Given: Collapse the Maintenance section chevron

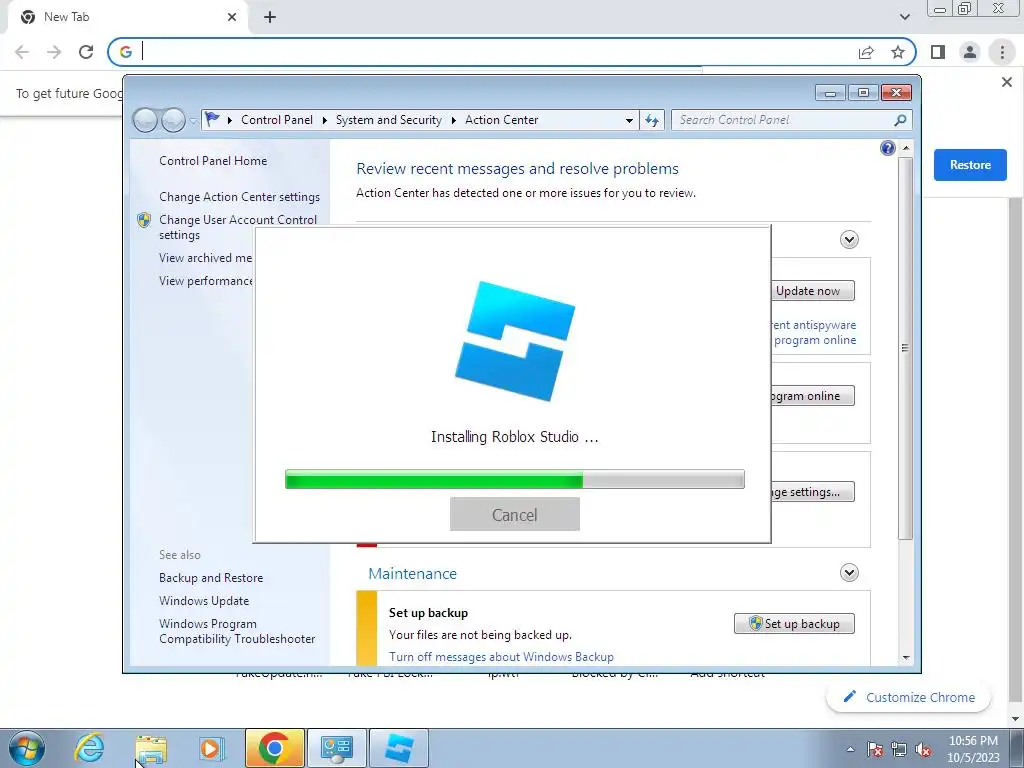Looking at the screenshot, I should [x=849, y=573].
